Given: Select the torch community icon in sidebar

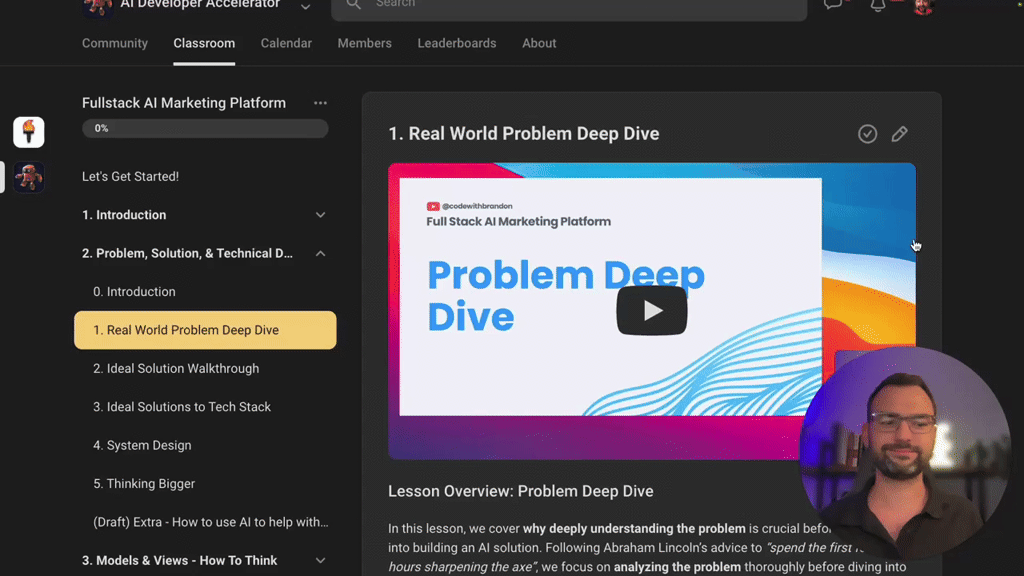Looking at the screenshot, I should [29, 132].
